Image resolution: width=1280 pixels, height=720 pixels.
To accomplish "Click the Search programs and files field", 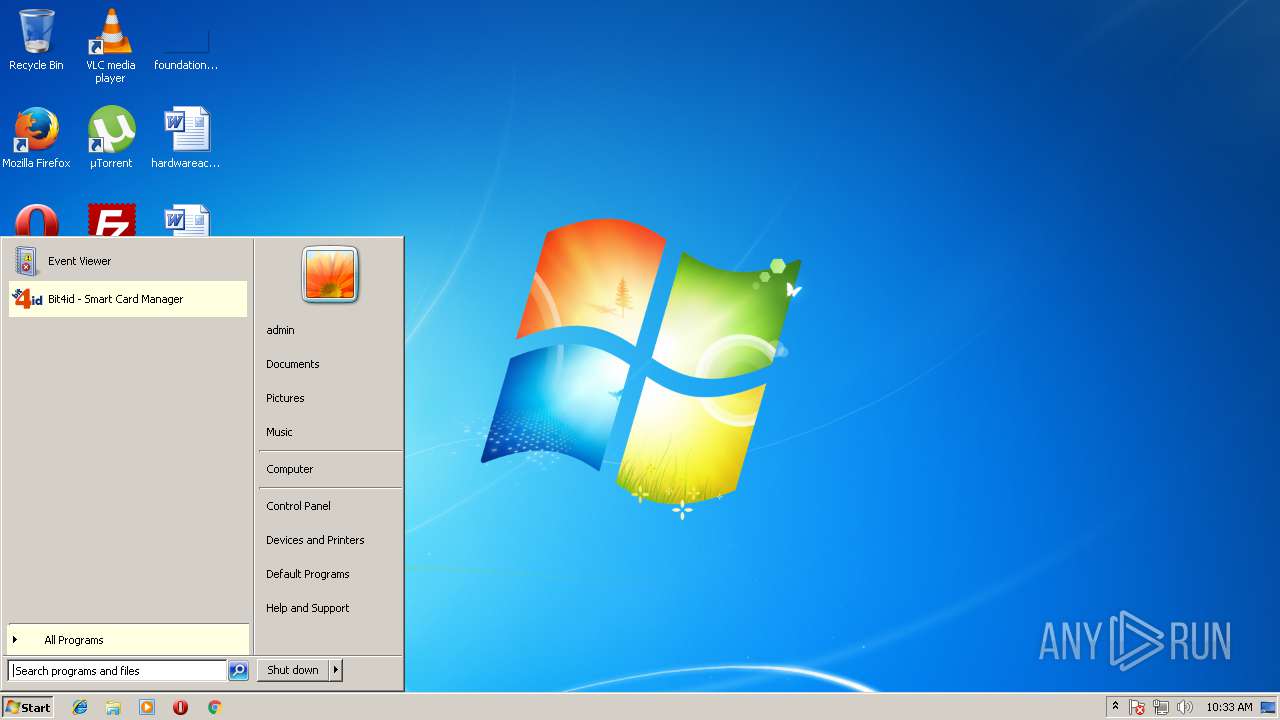I will point(117,671).
